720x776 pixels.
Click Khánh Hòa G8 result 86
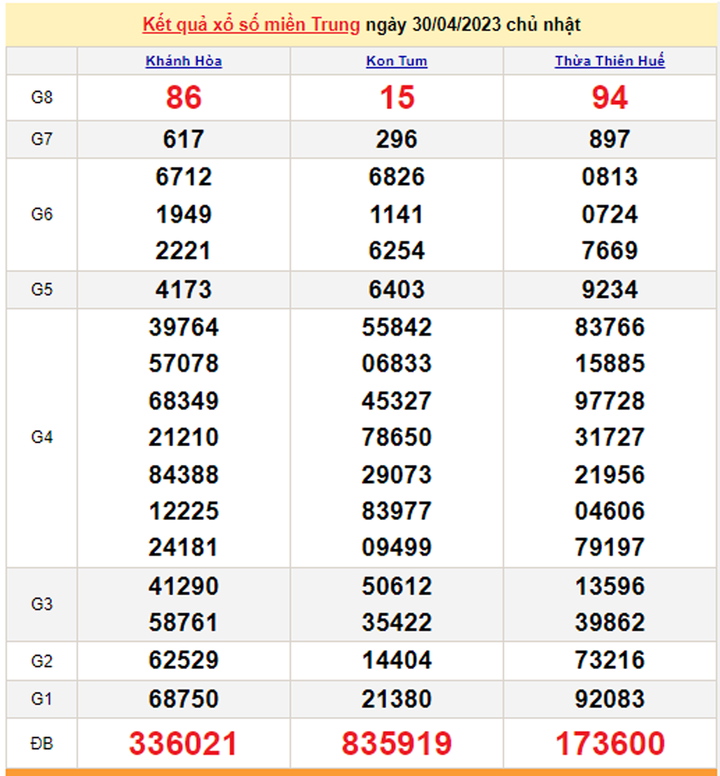184,97
